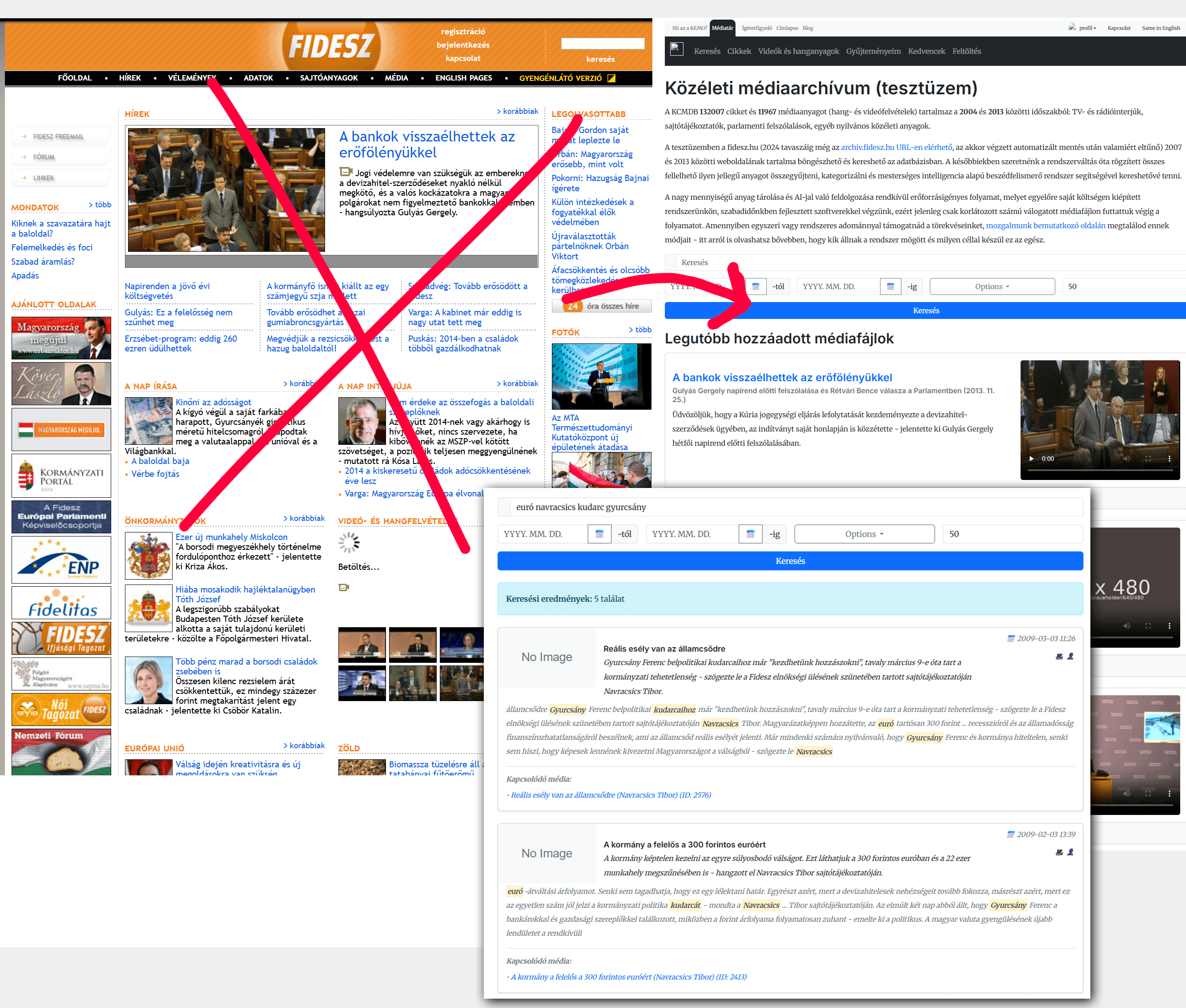Expand Options dropdown in top search form
The image size is (1186, 1008).
(x=992, y=287)
